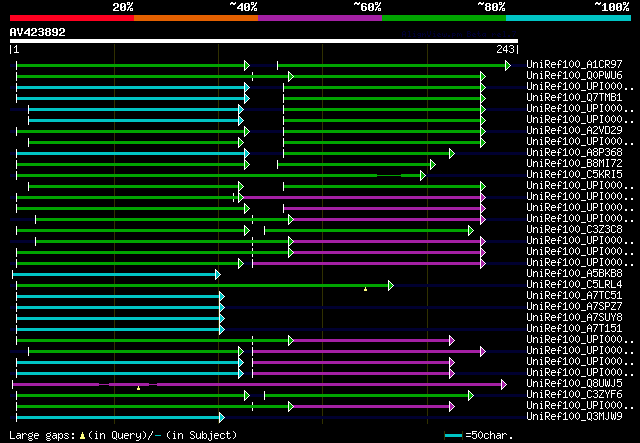
Task: Open UniRef100_A8P368 entry
Action: (x=574, y=153)
